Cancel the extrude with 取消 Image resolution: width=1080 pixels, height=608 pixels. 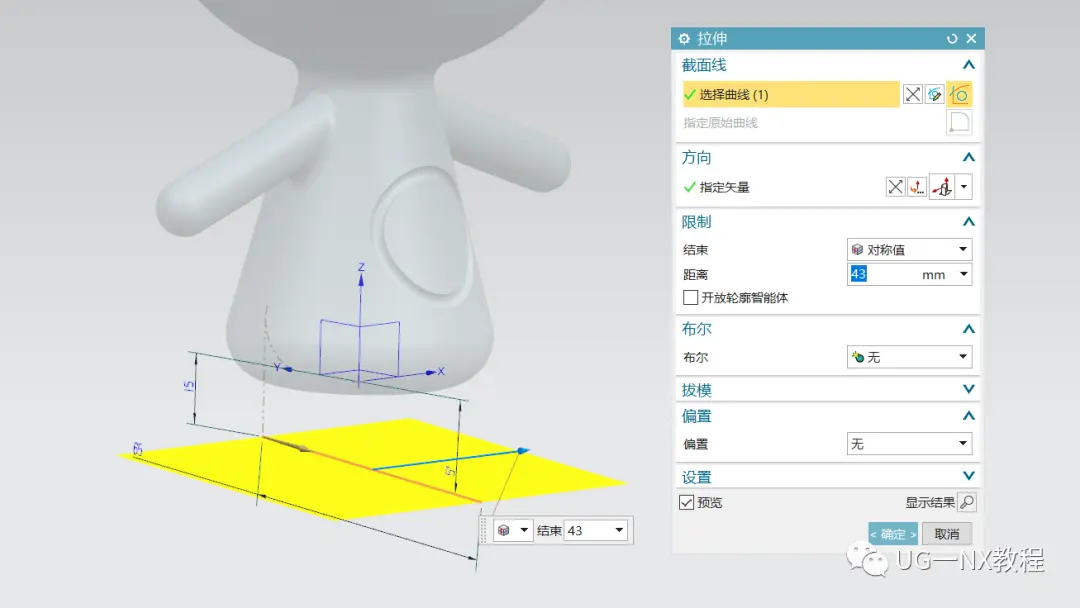pyautogui.click(x=946, y=534)
